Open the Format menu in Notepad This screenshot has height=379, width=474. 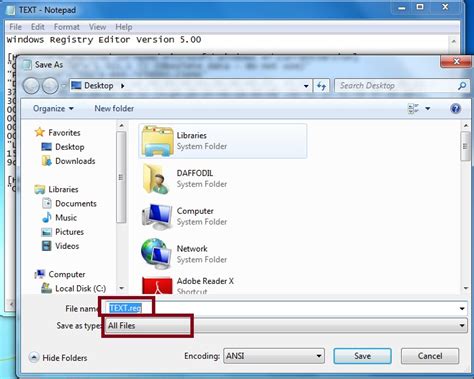point(67,27)
